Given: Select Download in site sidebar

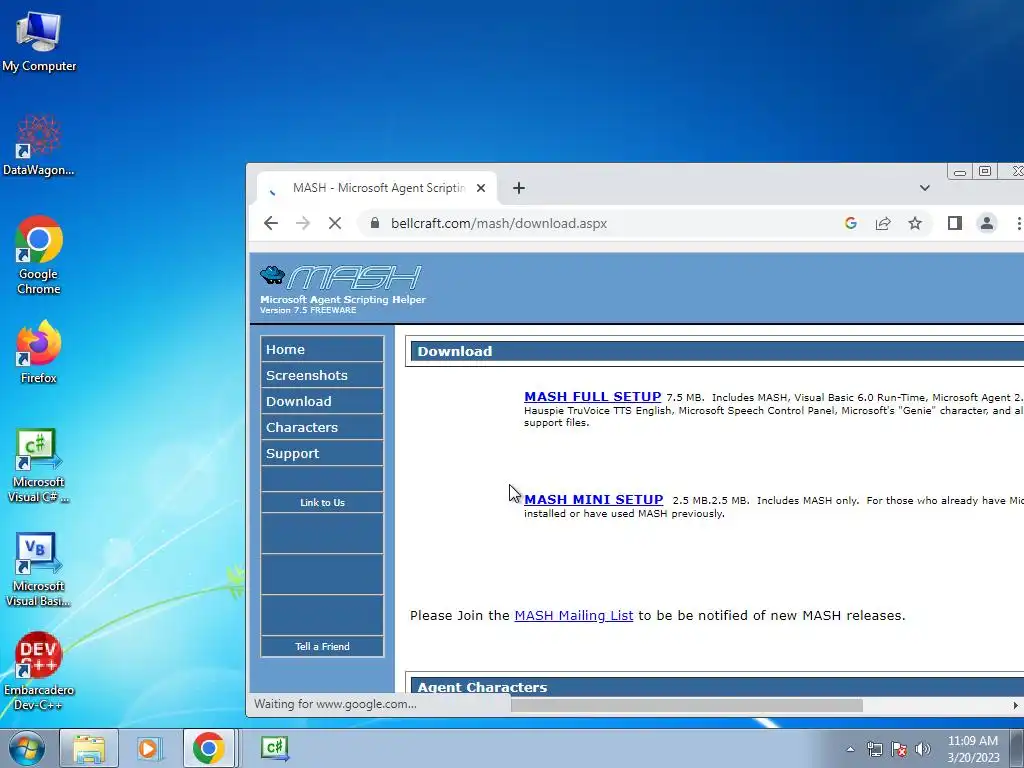Looking at the screenshot, I should pyautogui.click(x=322, y=401).
